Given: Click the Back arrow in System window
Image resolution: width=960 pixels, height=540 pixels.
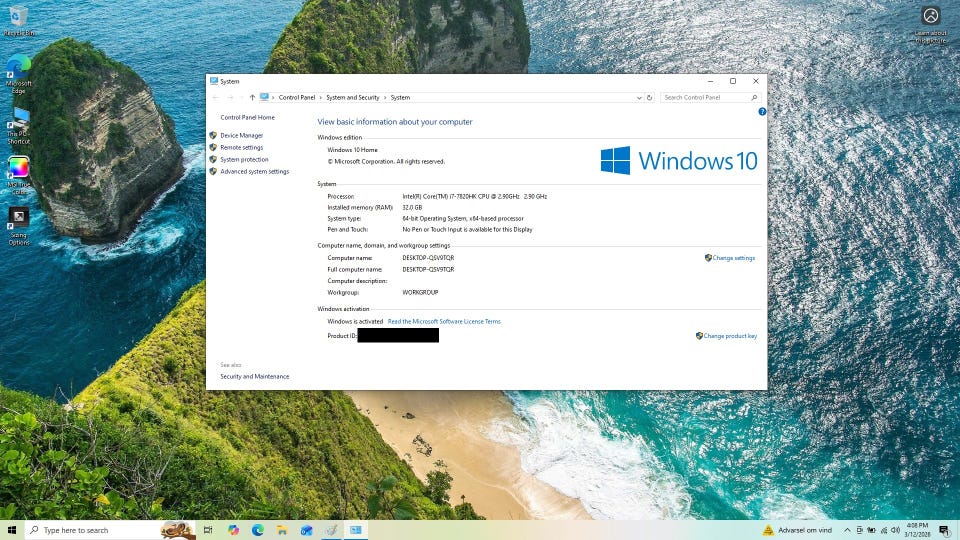Looking at the screenshot, I should click(x=216, y=97).
